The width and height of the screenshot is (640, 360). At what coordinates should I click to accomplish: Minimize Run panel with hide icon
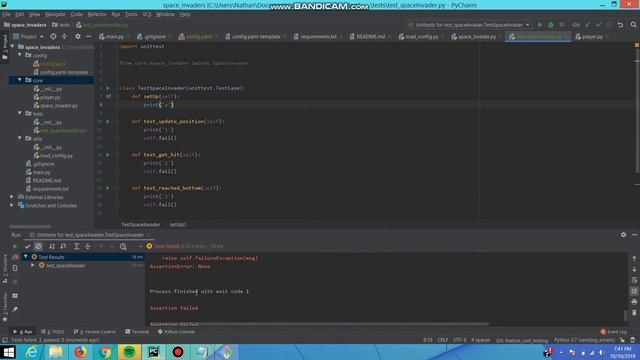pos(634,235)
